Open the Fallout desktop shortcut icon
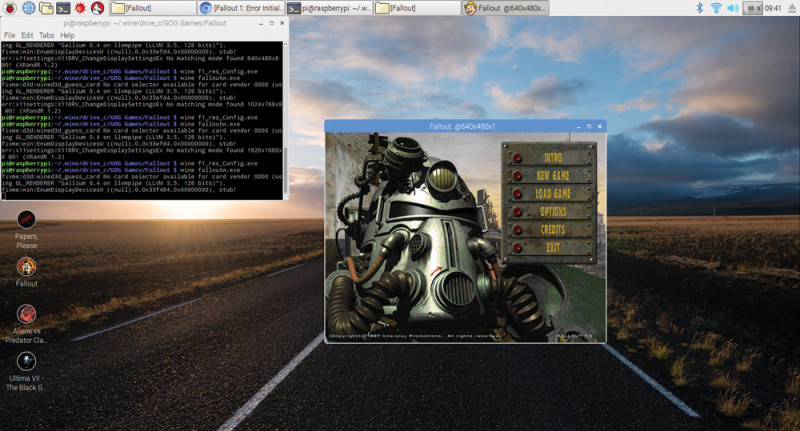Viewport: 800px width, 431px height. 26,266
